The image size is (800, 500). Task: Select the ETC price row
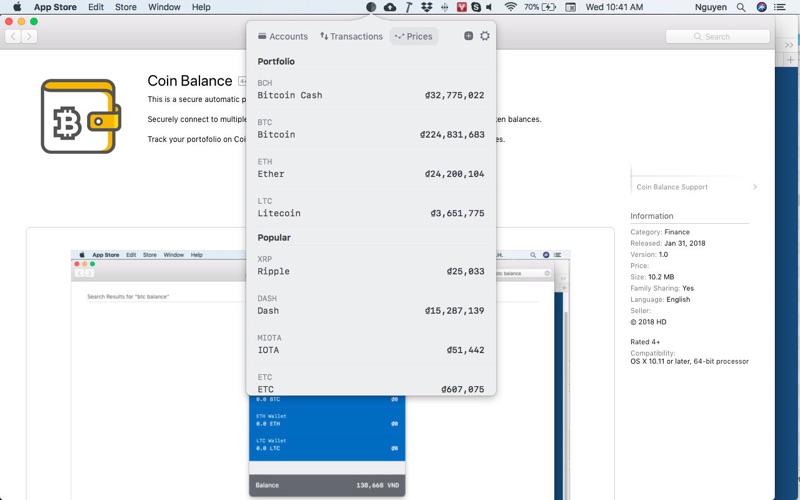tap(371, 383)
